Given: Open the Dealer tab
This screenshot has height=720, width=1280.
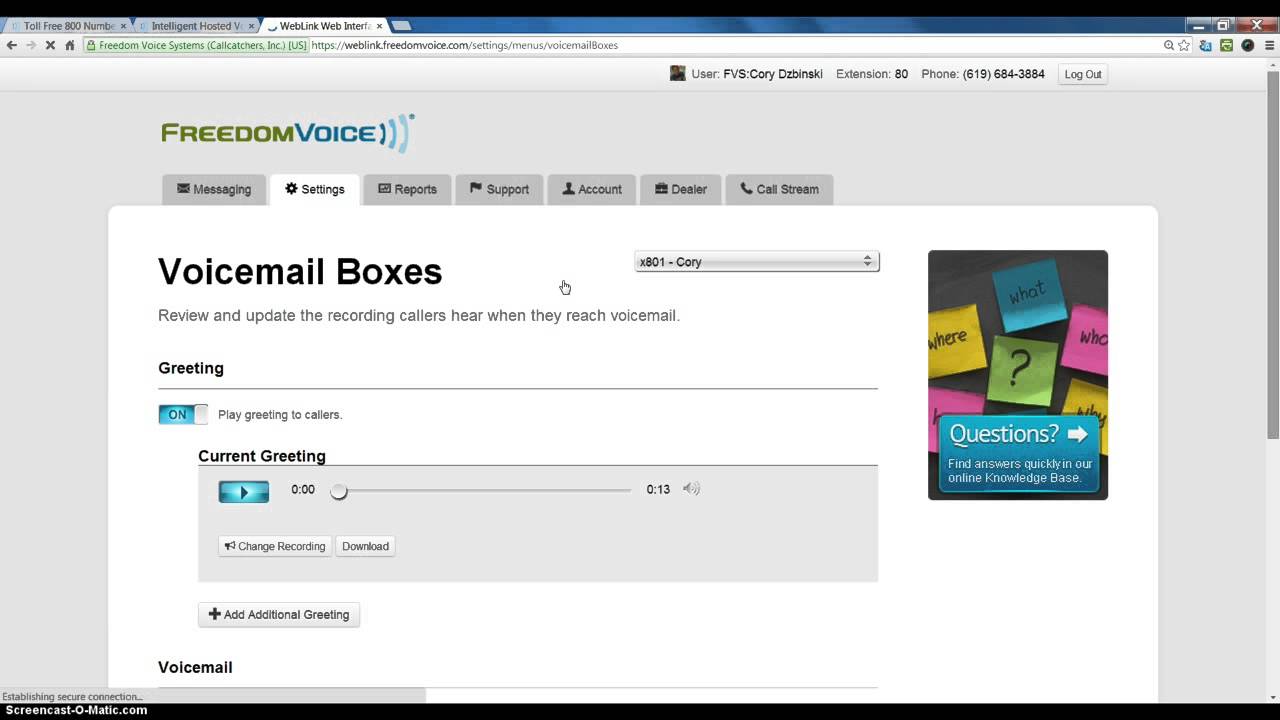Looking at the screenshot, I should 681,189.
